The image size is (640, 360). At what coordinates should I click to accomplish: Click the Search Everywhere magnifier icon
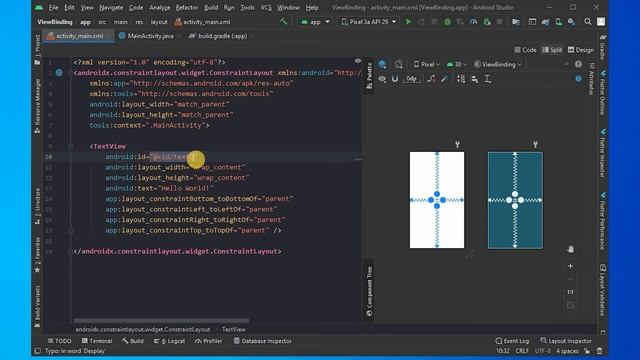588,22
